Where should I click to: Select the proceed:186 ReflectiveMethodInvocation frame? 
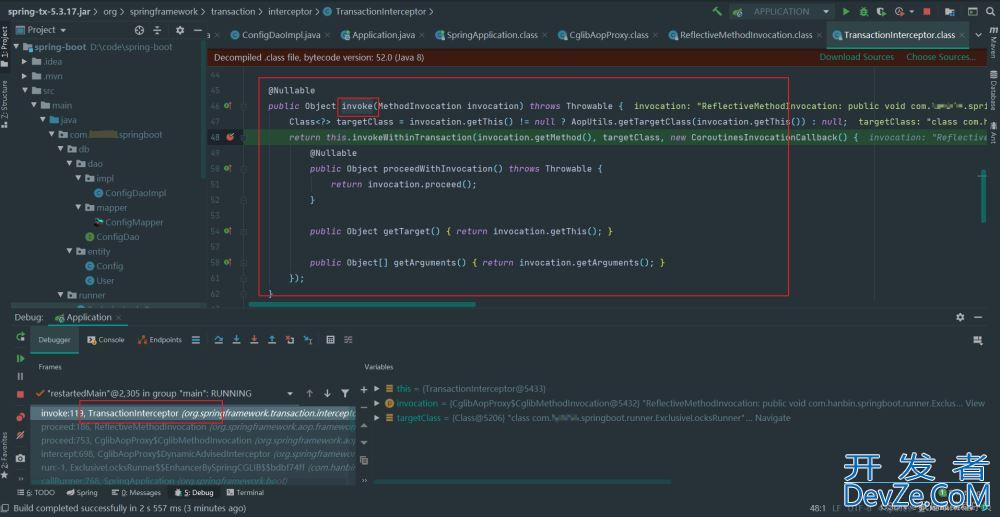pos(193,427)
